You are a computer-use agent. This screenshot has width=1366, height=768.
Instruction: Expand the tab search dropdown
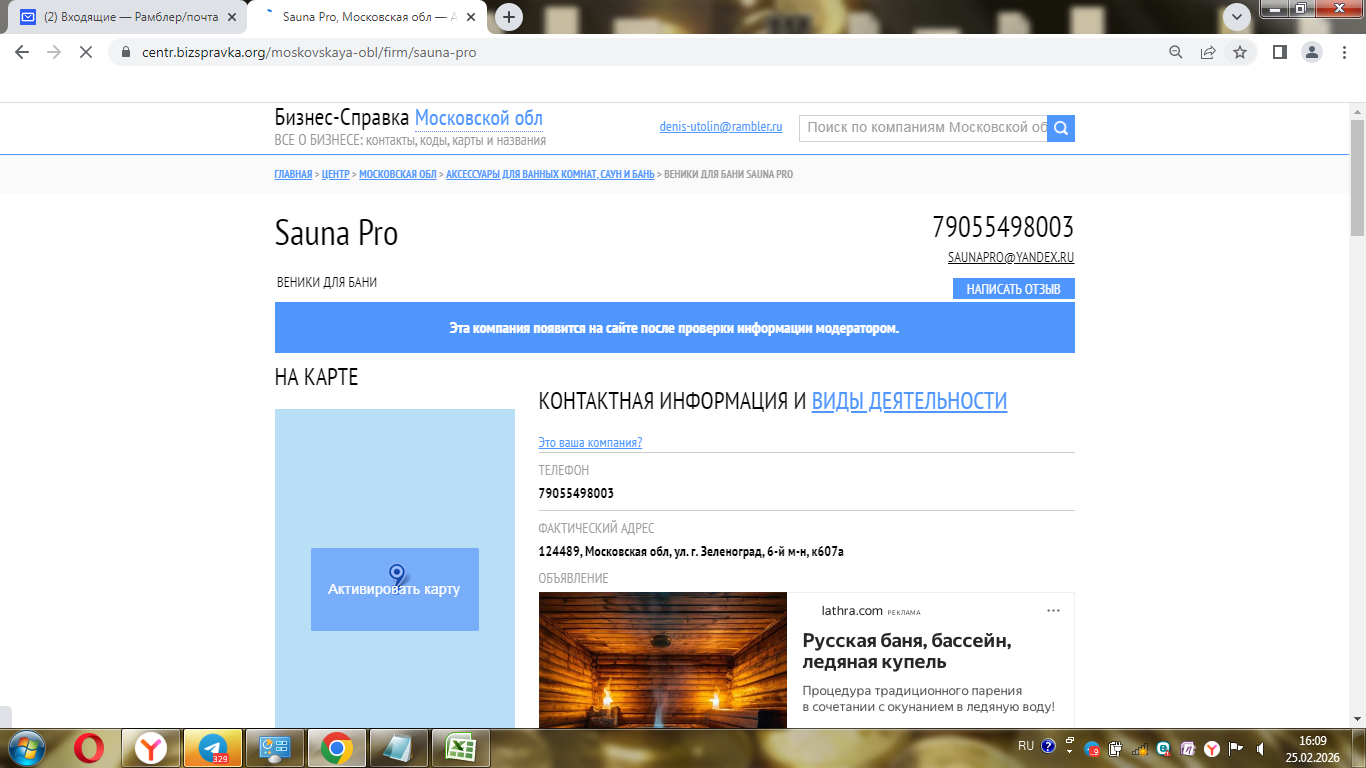1238,16
